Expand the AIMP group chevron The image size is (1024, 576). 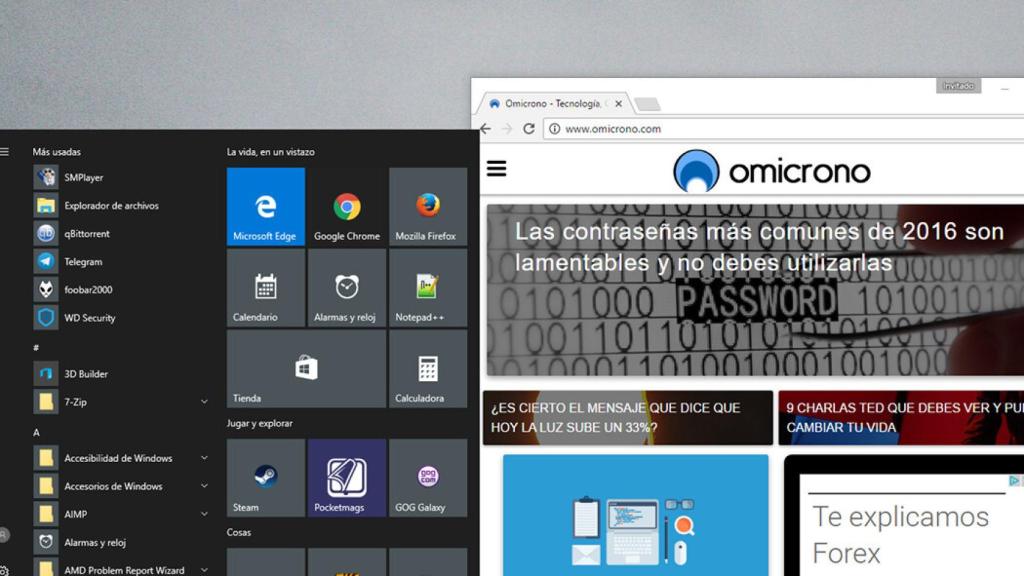click(x=203, y=514)
